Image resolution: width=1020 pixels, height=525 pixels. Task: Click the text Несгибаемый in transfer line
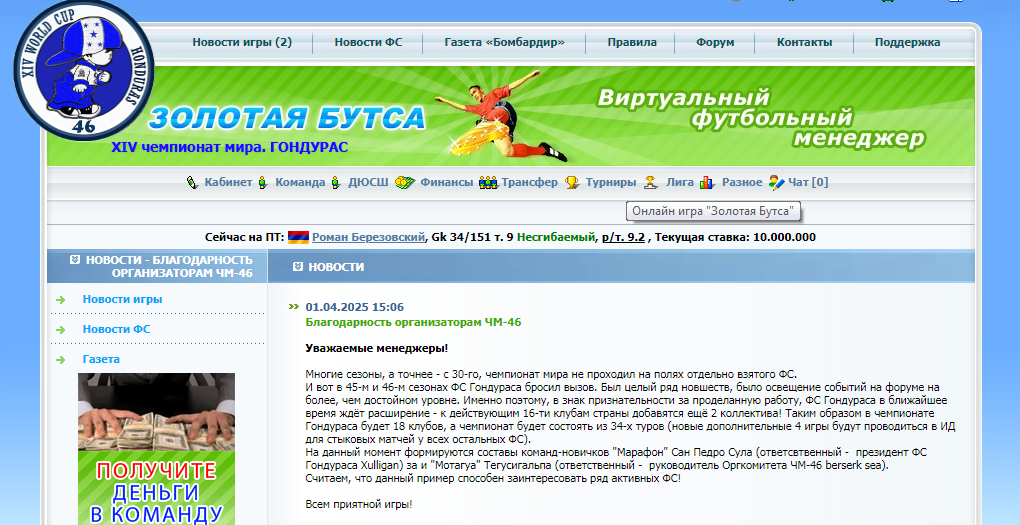(556, 237)
